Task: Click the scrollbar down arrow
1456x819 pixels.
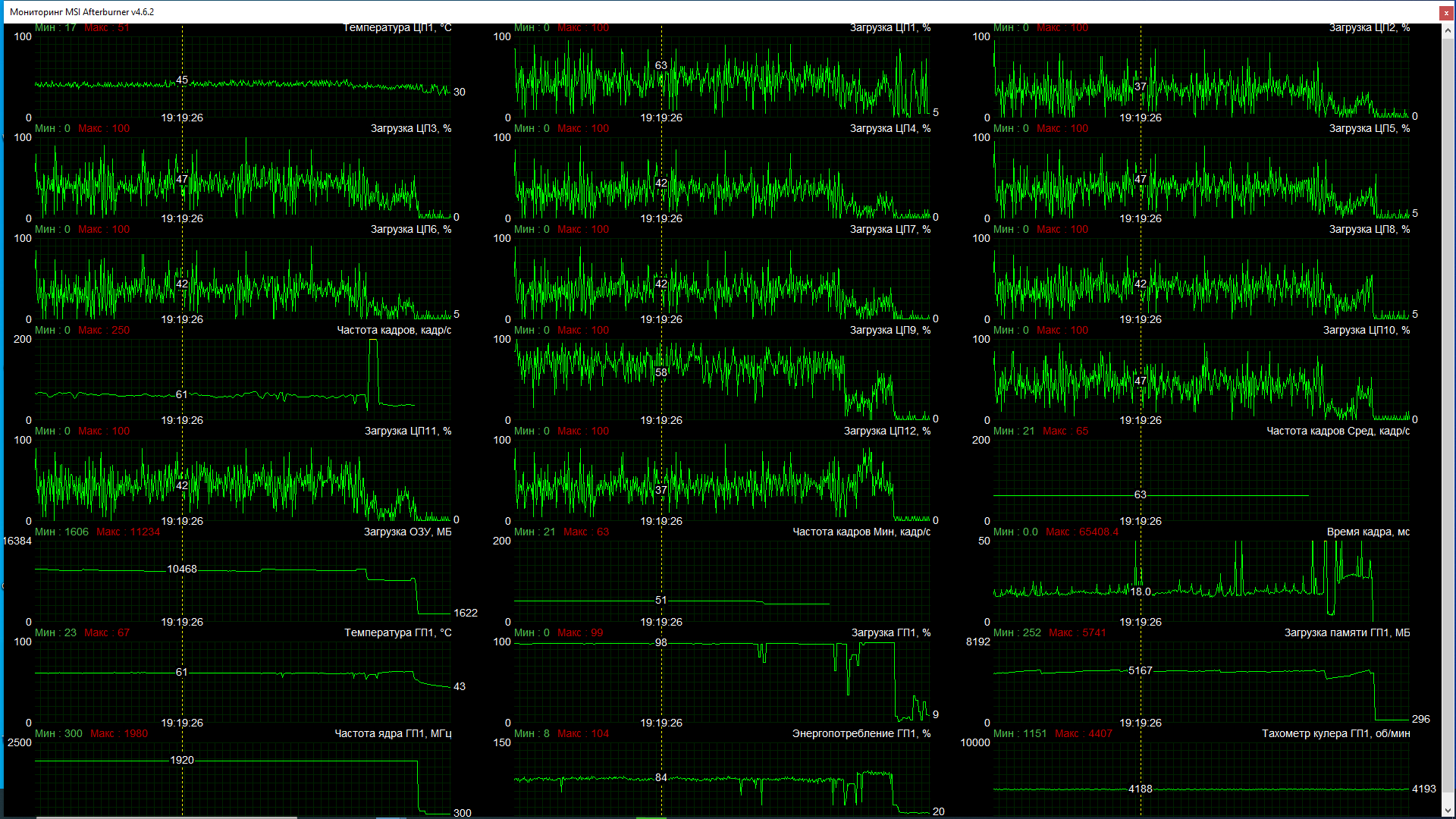Action: pyautogui.click(x=1448, y=811)
